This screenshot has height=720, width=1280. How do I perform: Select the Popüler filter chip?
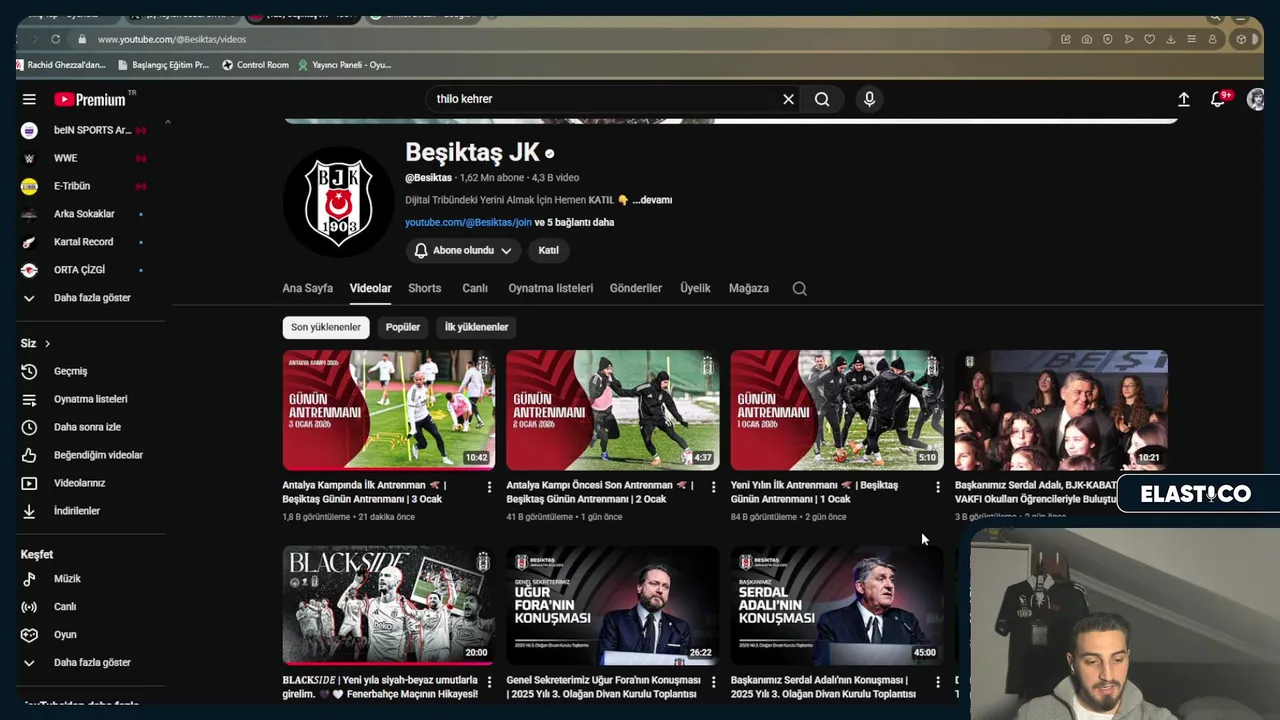(x=403, y=327)
